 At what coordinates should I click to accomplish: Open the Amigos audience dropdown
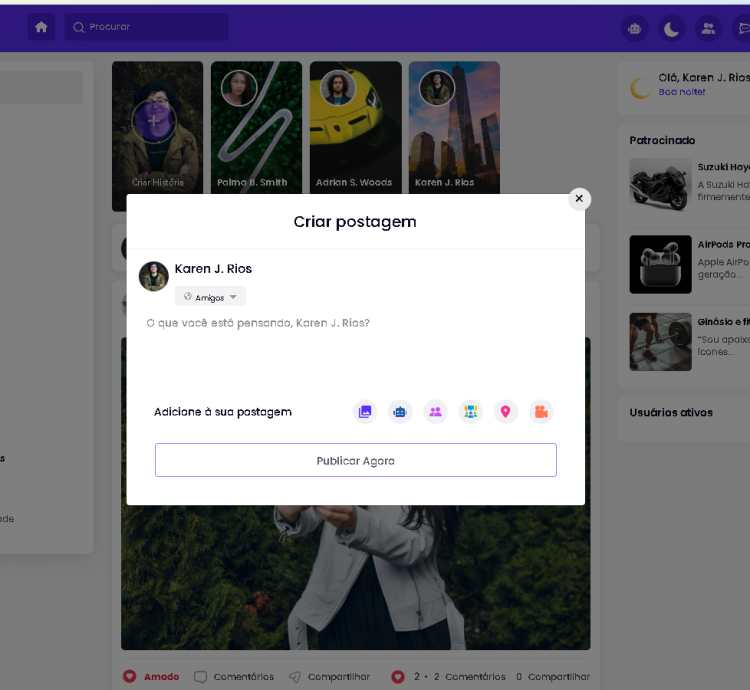tap(210, 297)
